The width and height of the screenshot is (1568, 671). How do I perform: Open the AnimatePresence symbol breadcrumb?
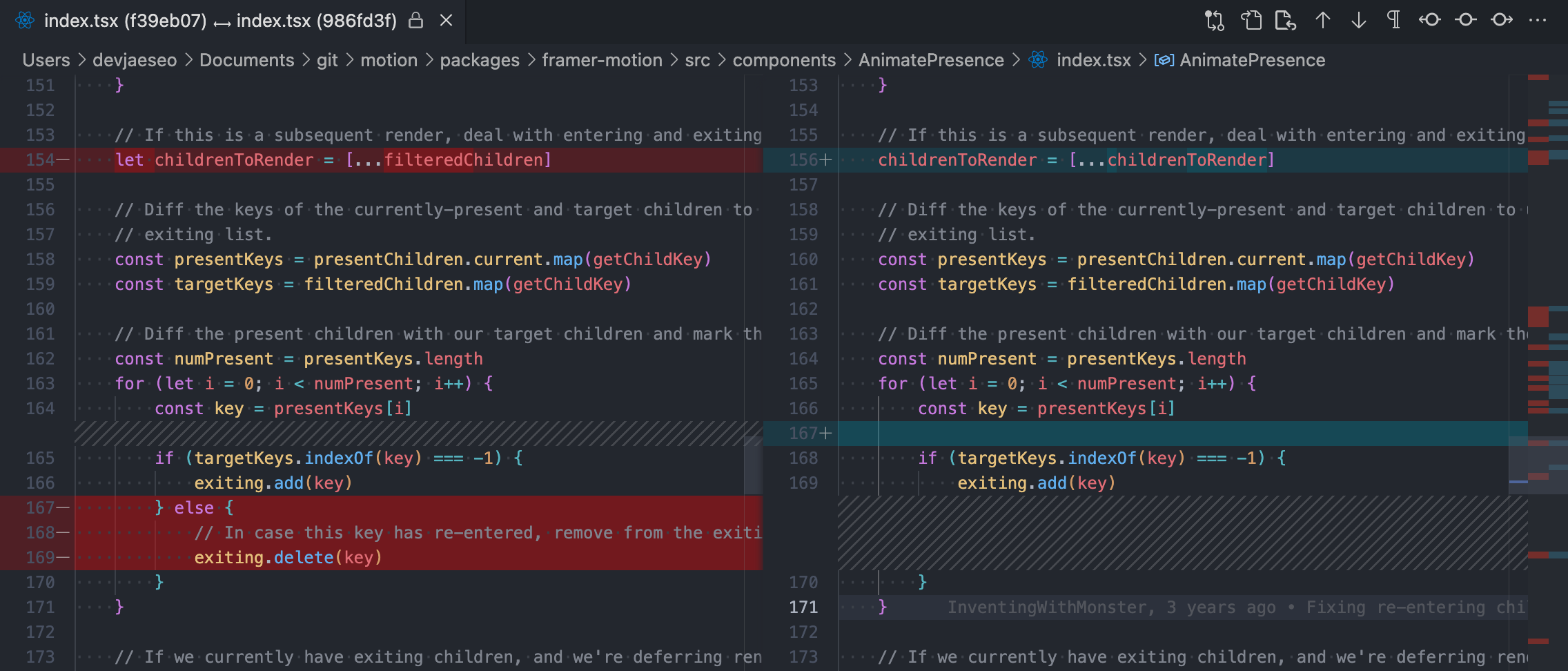(x=1252, y=60)
